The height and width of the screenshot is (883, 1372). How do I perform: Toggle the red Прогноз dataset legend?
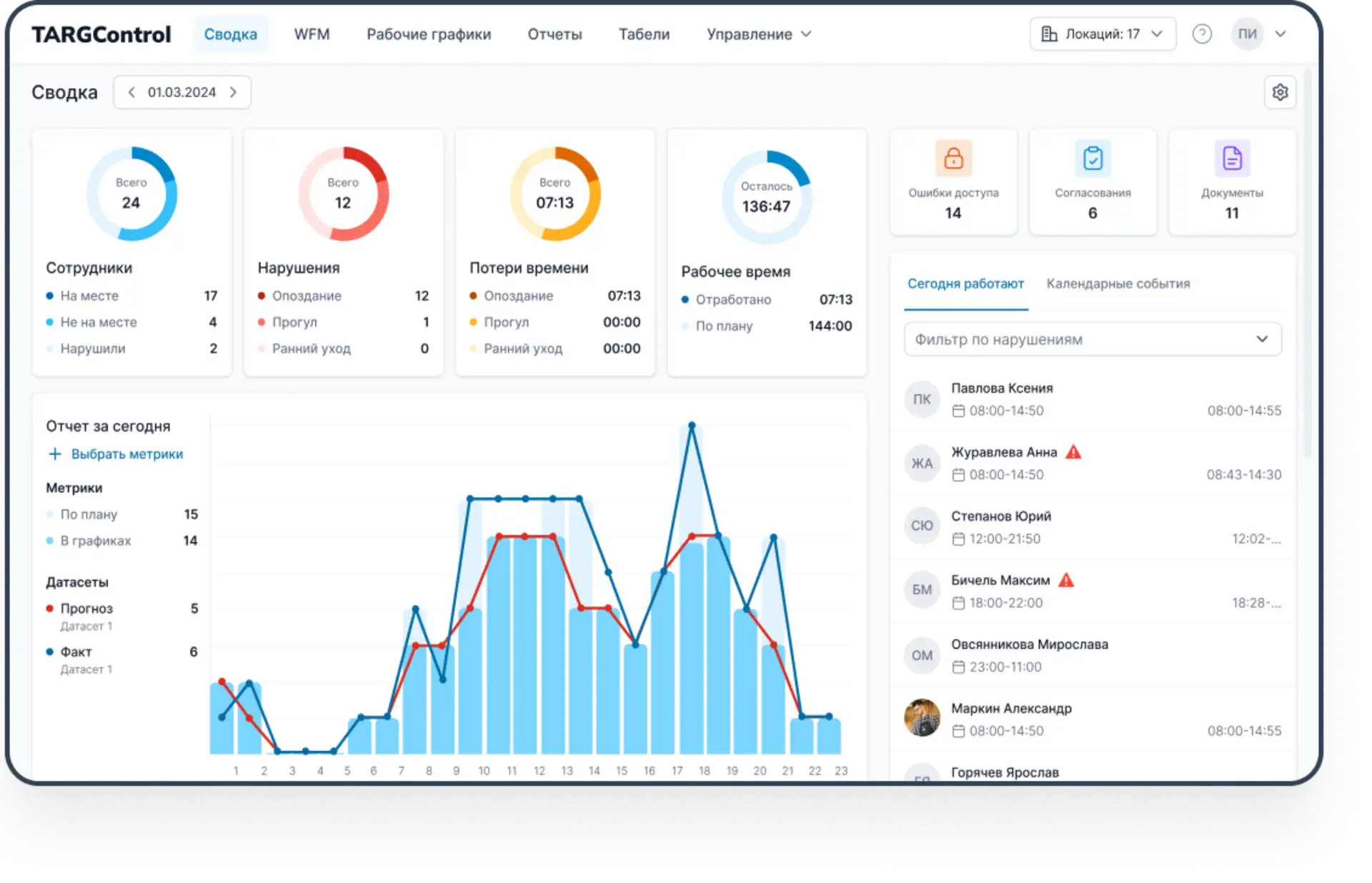point(86,608)
